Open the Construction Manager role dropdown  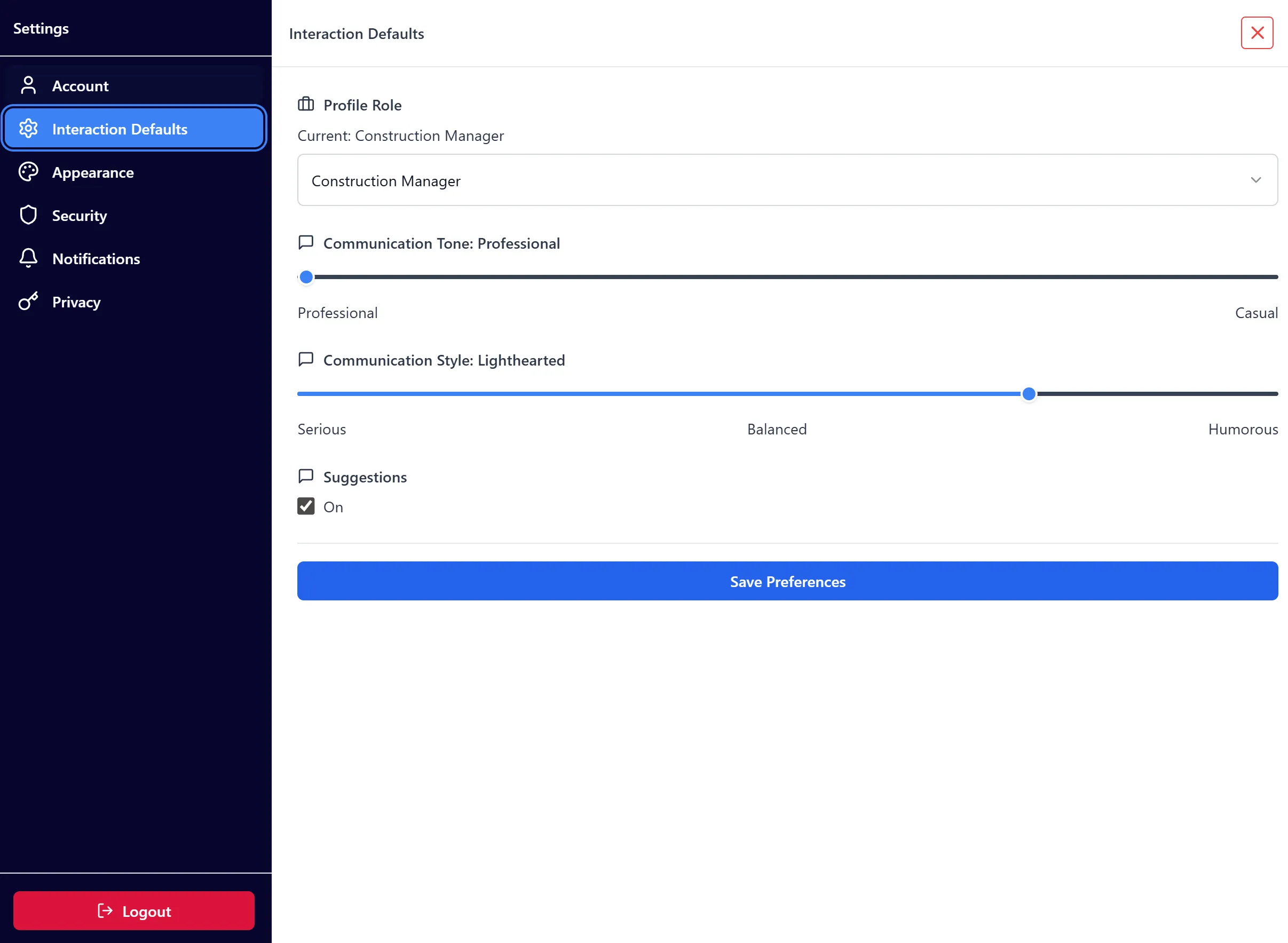click(x=787, y=180)
